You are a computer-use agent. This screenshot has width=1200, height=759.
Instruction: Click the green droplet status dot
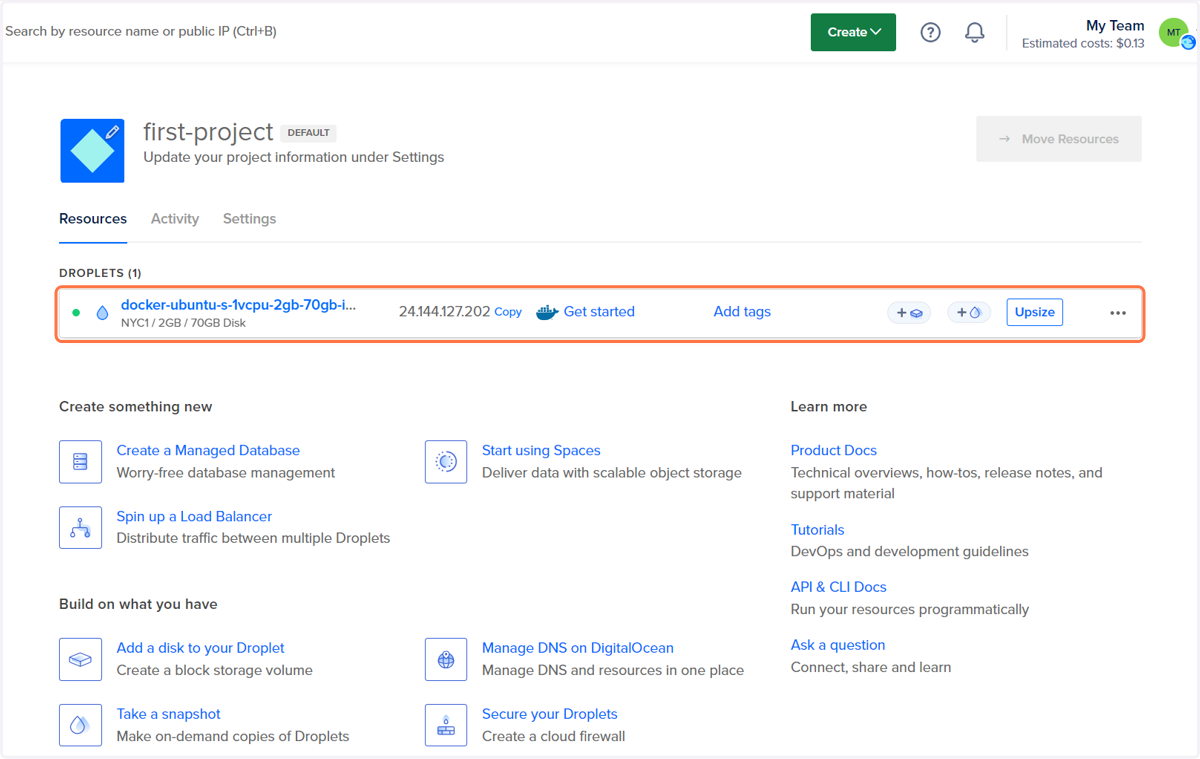(76, 313)
